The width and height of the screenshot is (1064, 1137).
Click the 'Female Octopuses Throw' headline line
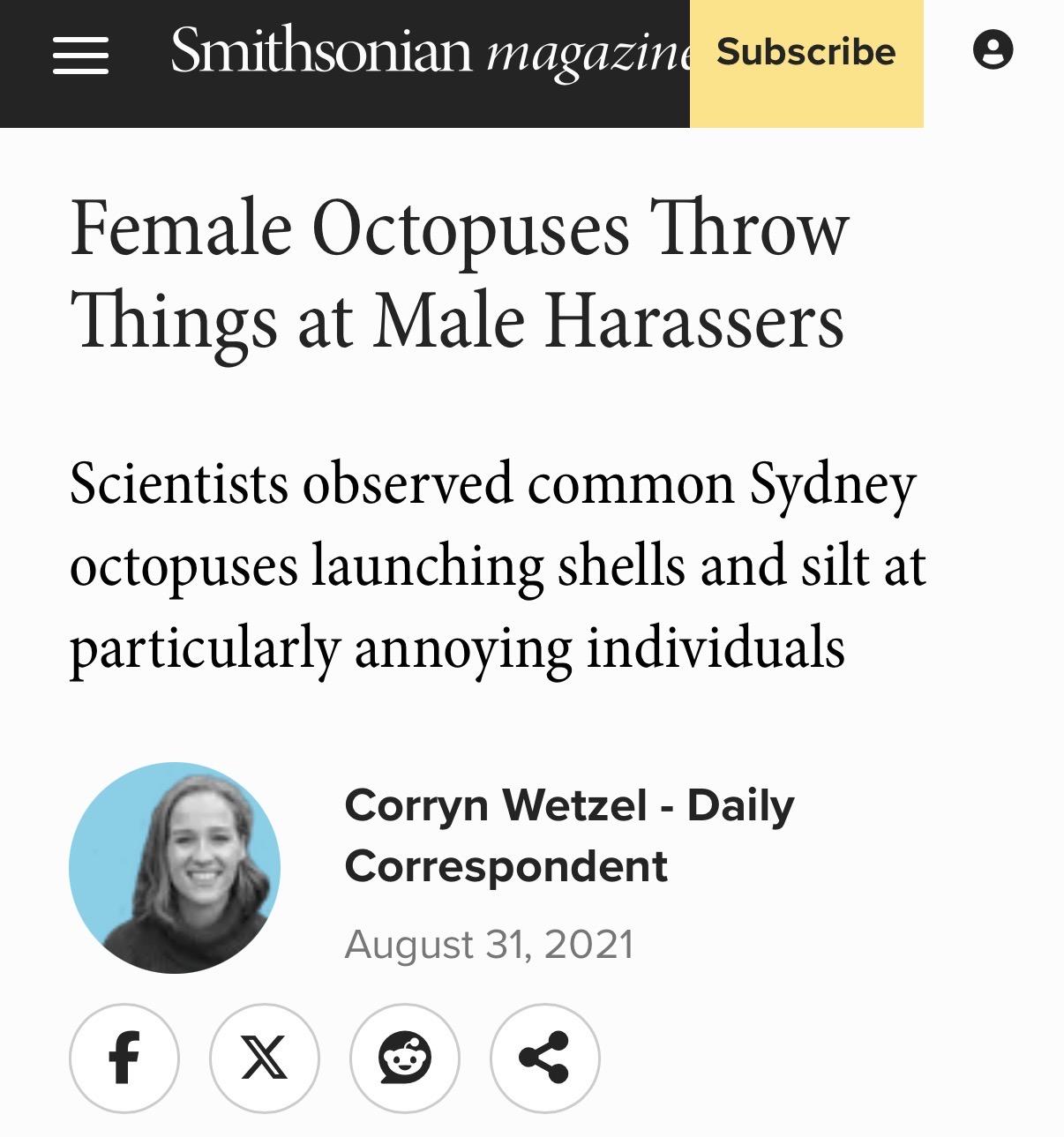click(459, 229)
